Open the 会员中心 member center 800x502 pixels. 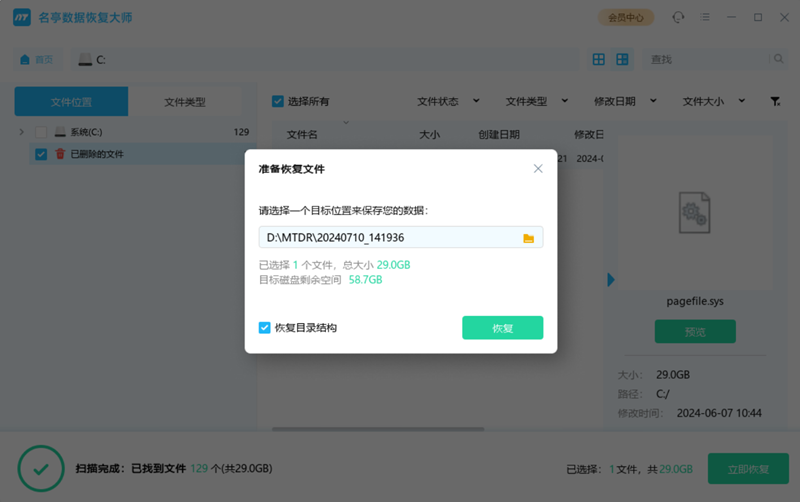[626, 18]
